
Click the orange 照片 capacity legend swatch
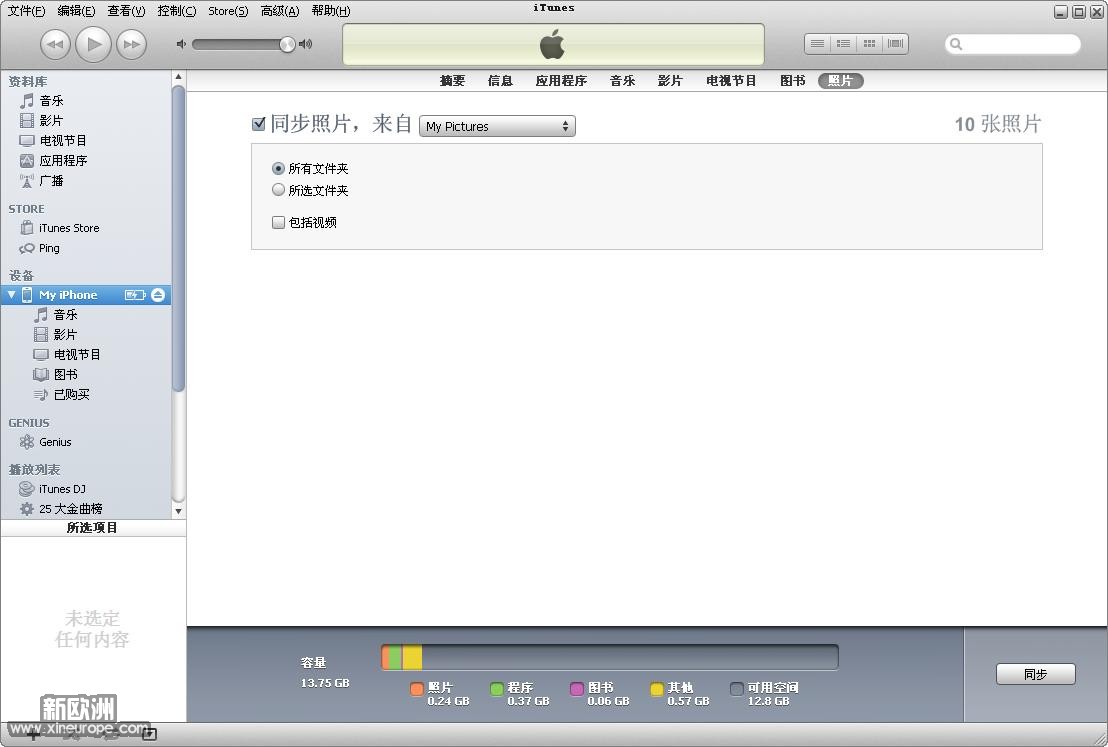tap(417, 688)
